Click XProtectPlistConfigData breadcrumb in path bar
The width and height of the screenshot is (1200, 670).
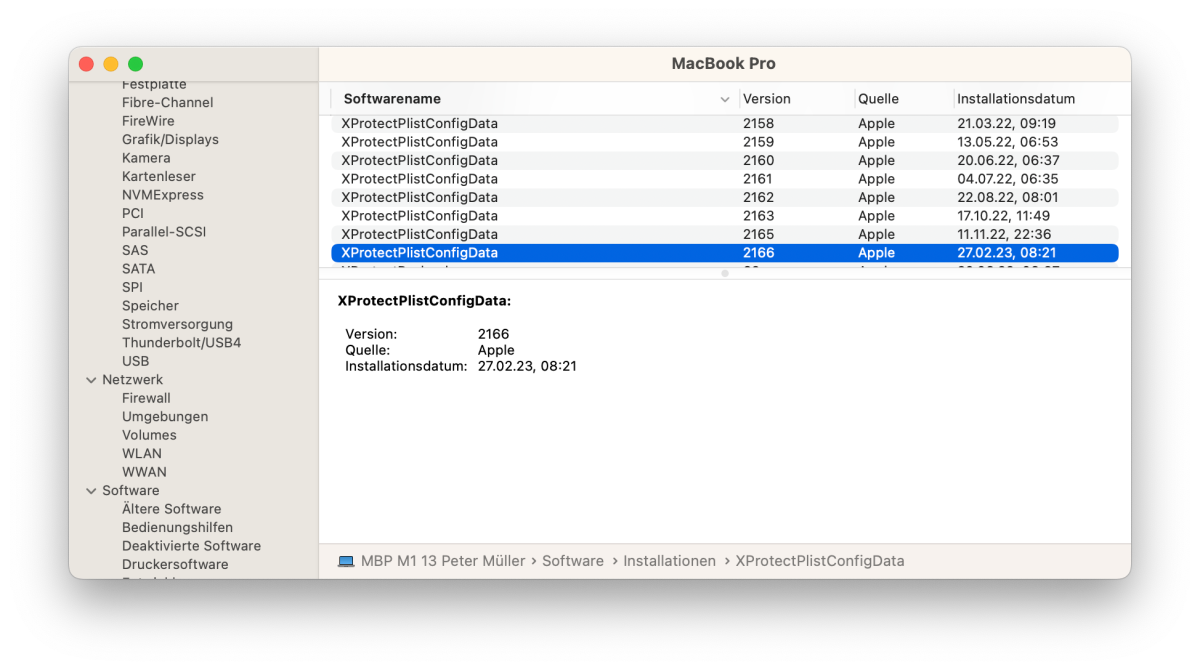820,561
